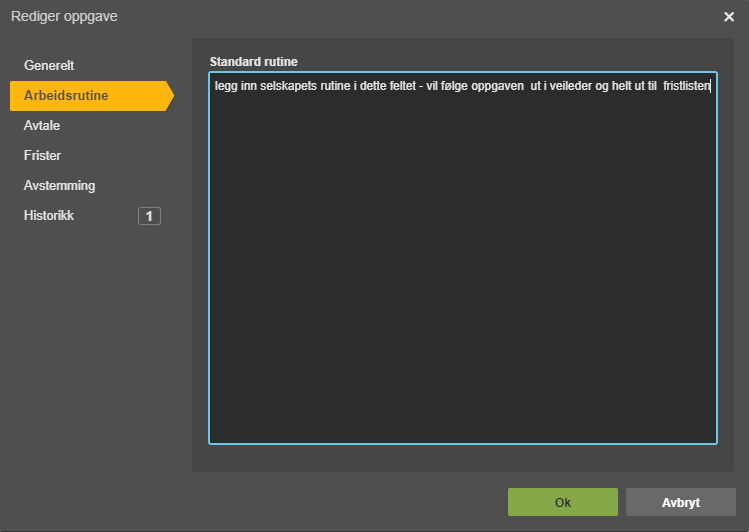Select the Arbeidsrutine tab
This screenshot has width=749, height=532.
click(x=92, y=96)
